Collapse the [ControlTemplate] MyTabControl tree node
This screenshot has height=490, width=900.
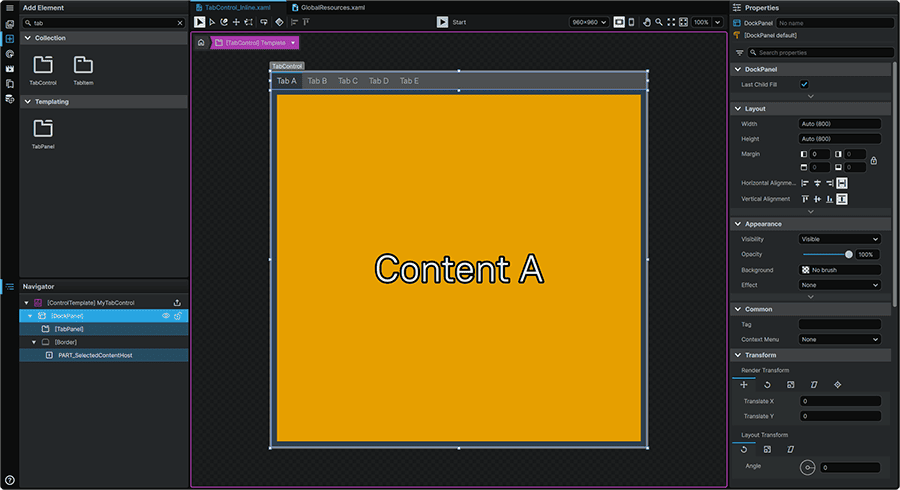click(26, 302)
